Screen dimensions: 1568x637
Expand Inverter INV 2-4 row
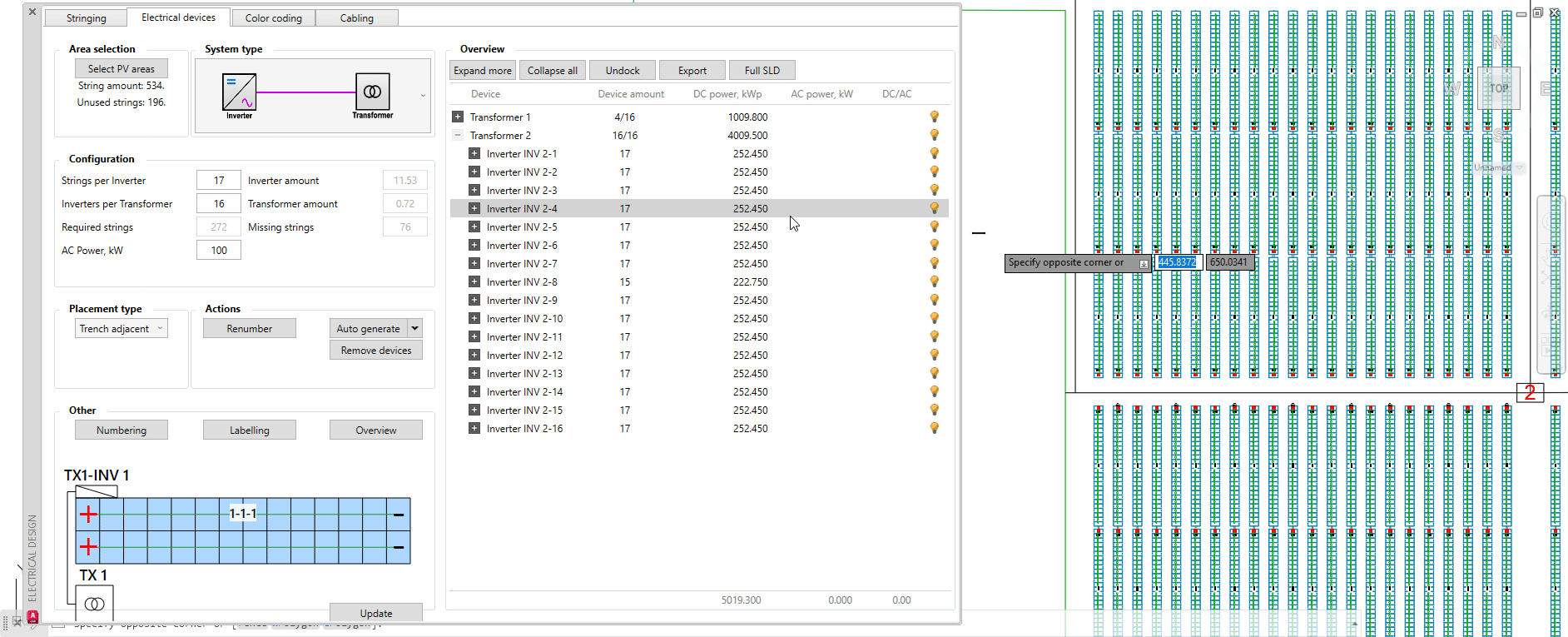point(474,208)
